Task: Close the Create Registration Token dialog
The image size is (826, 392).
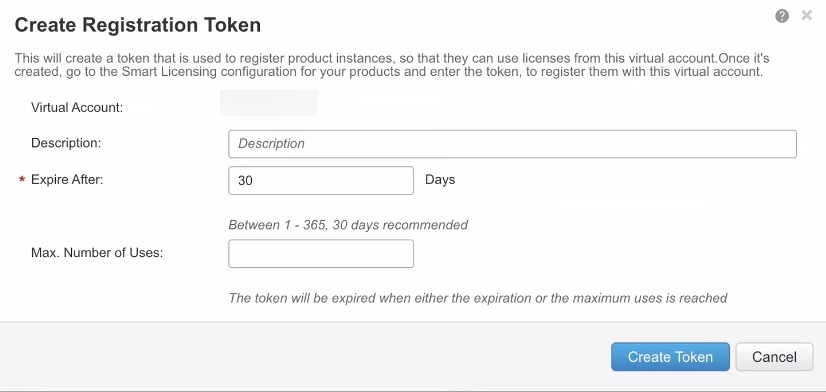Action: point(807,16)
